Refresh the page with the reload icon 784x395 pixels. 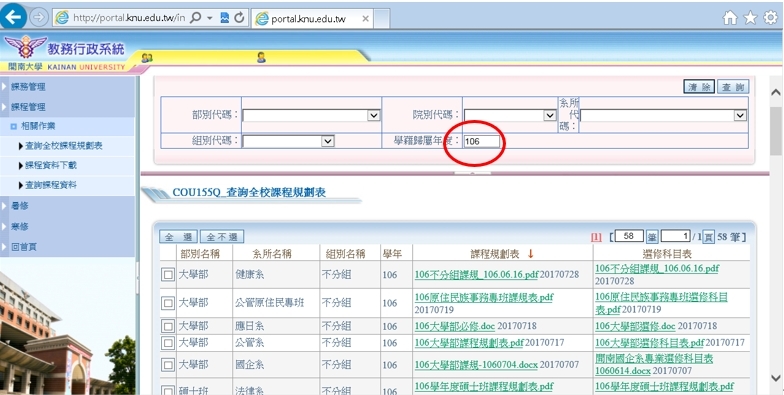240,18
